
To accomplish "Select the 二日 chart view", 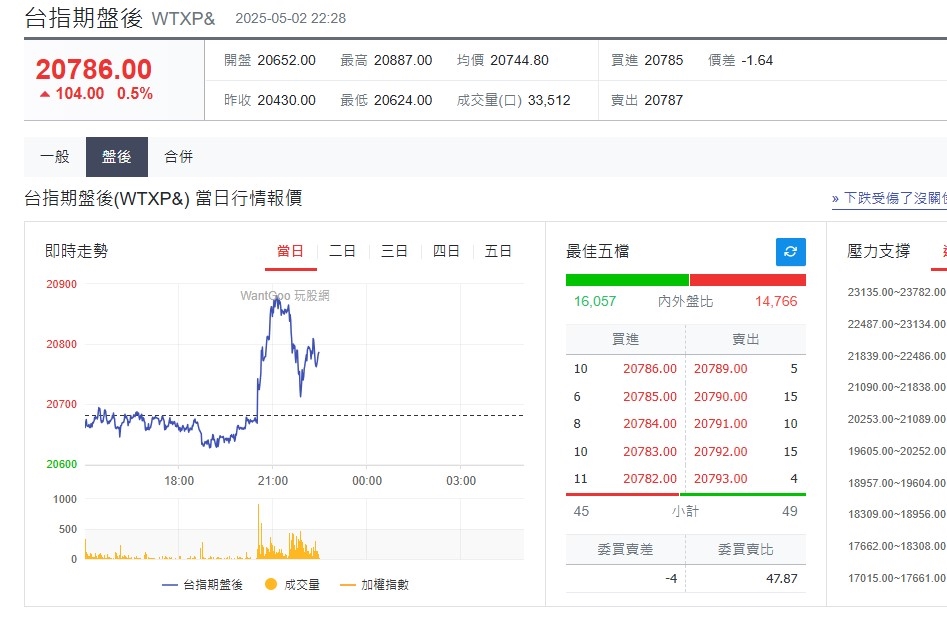I will coord(342,251).
